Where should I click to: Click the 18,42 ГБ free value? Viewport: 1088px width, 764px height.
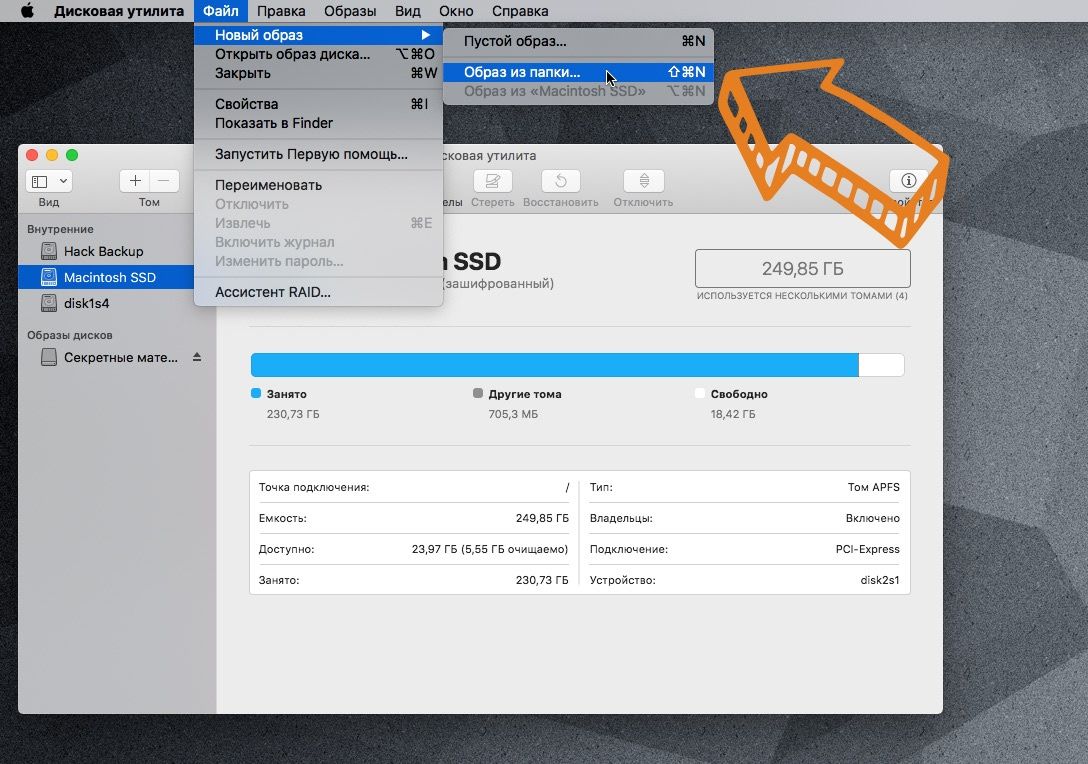(733, 414)
